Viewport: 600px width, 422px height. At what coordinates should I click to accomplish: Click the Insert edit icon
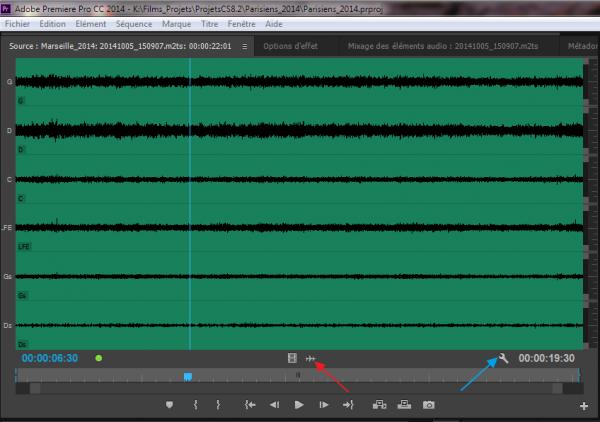379,405
